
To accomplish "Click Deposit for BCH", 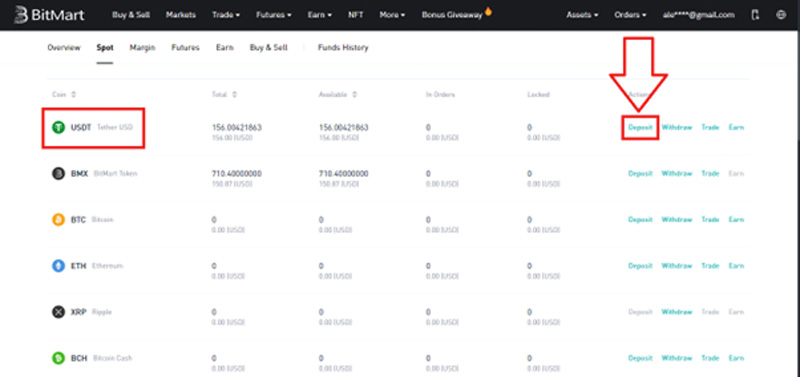I will (640, 358).
